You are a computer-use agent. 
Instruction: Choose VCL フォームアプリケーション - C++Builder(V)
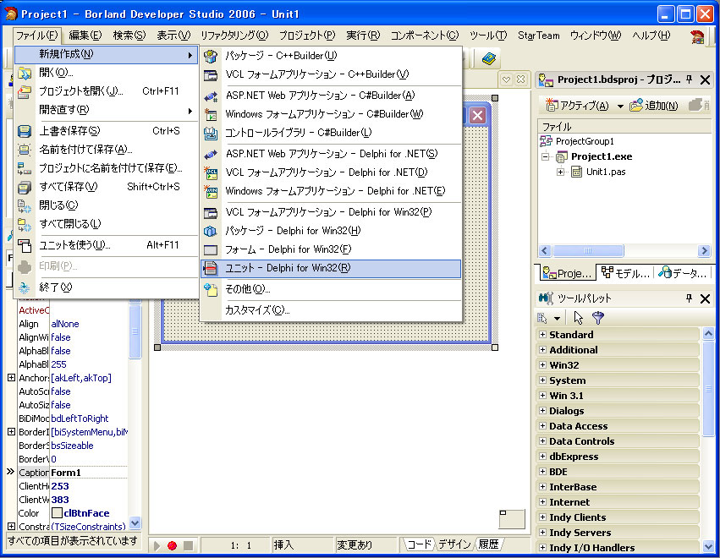tap(331, 74)
